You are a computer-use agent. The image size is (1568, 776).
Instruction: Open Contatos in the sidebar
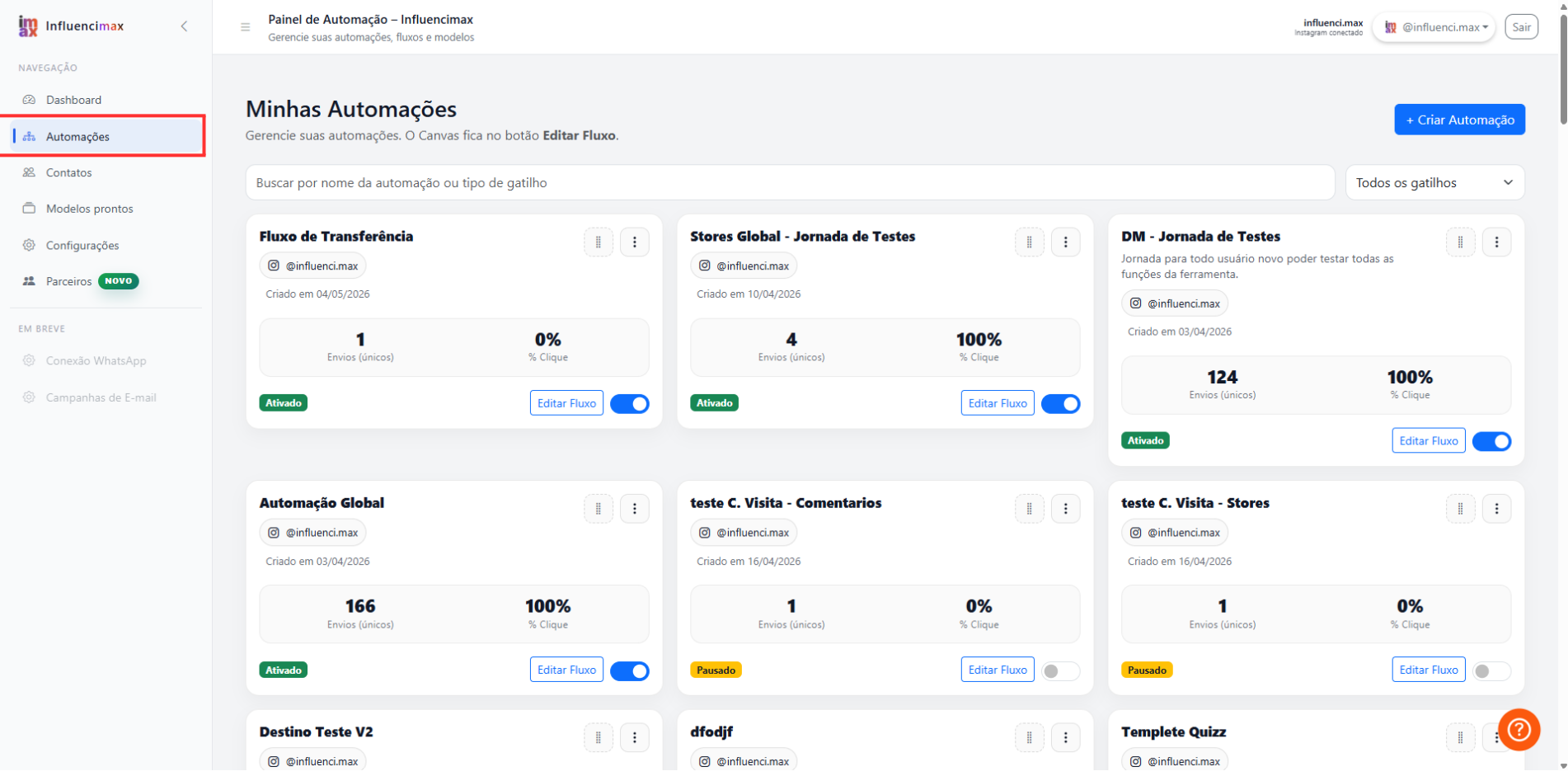click(106, 172)
